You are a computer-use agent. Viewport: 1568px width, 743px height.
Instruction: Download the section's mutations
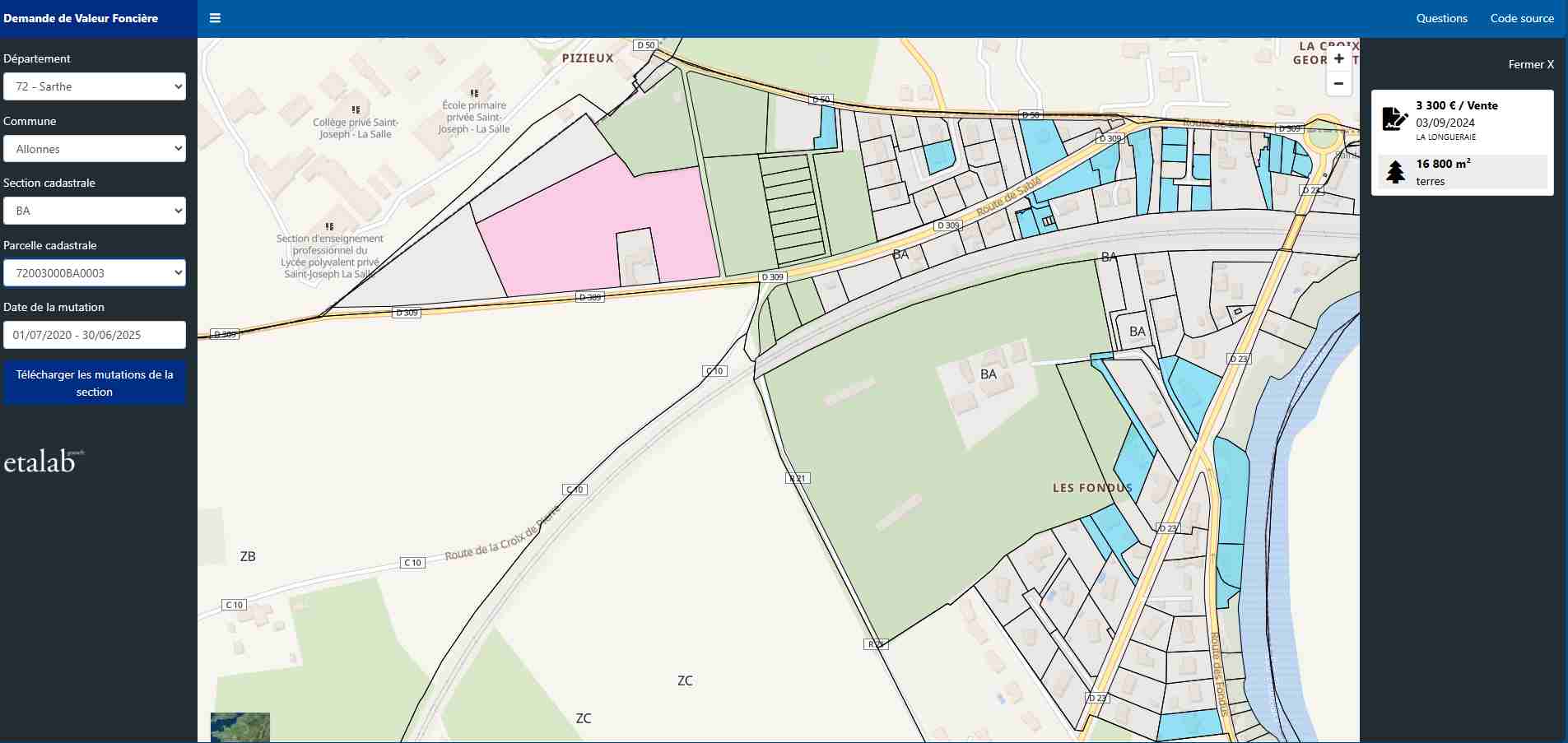click(x=95, y=383)
